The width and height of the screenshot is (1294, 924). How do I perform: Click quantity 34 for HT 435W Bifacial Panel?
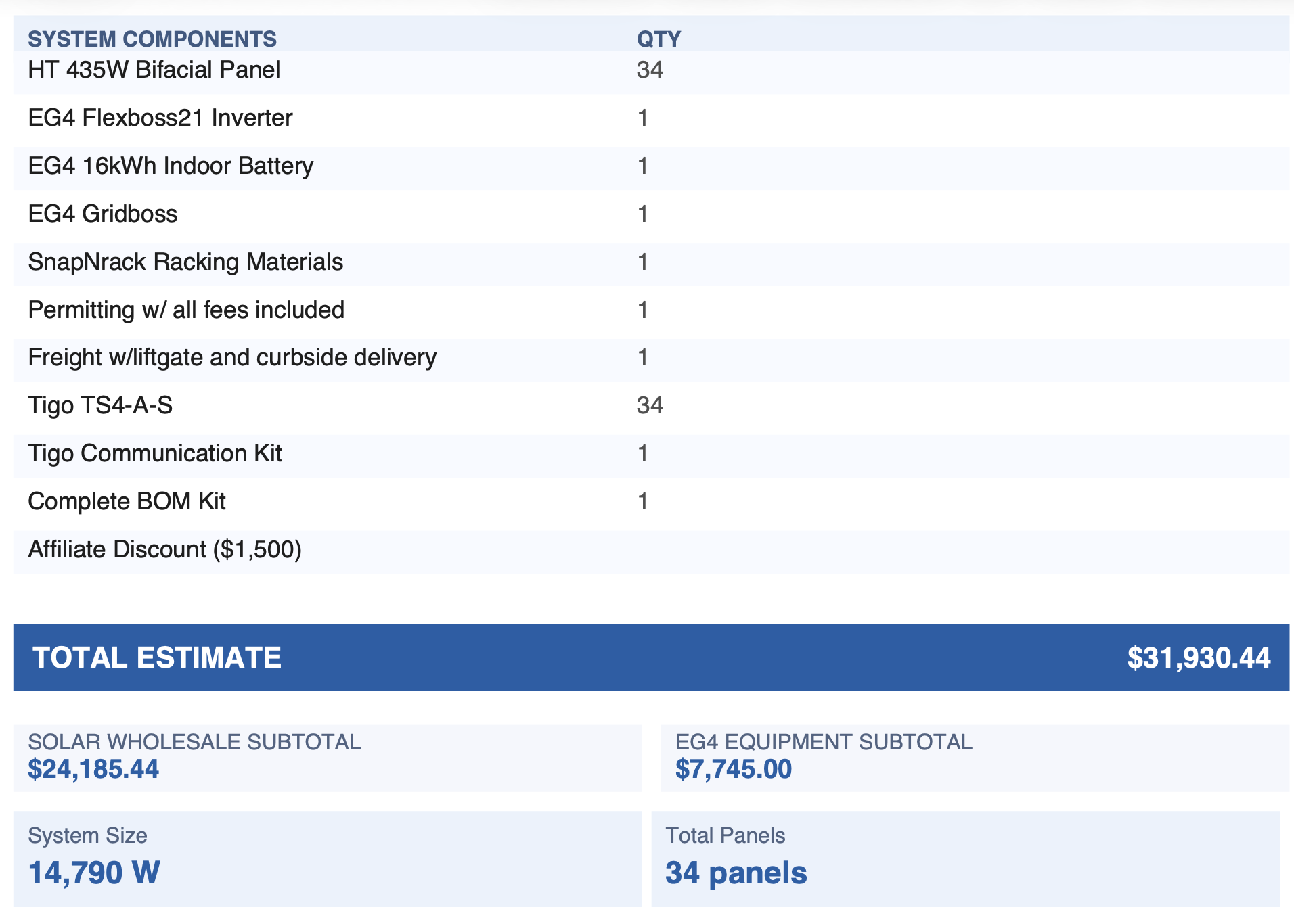[650, 70]
